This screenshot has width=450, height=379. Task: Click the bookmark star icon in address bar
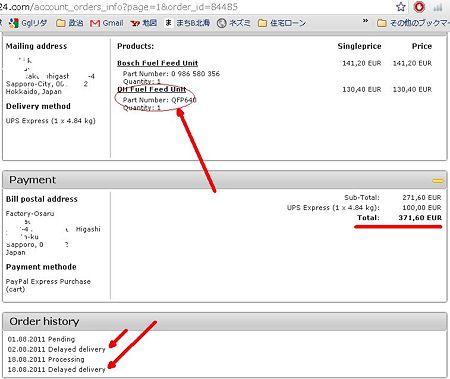tap(401, 7)
